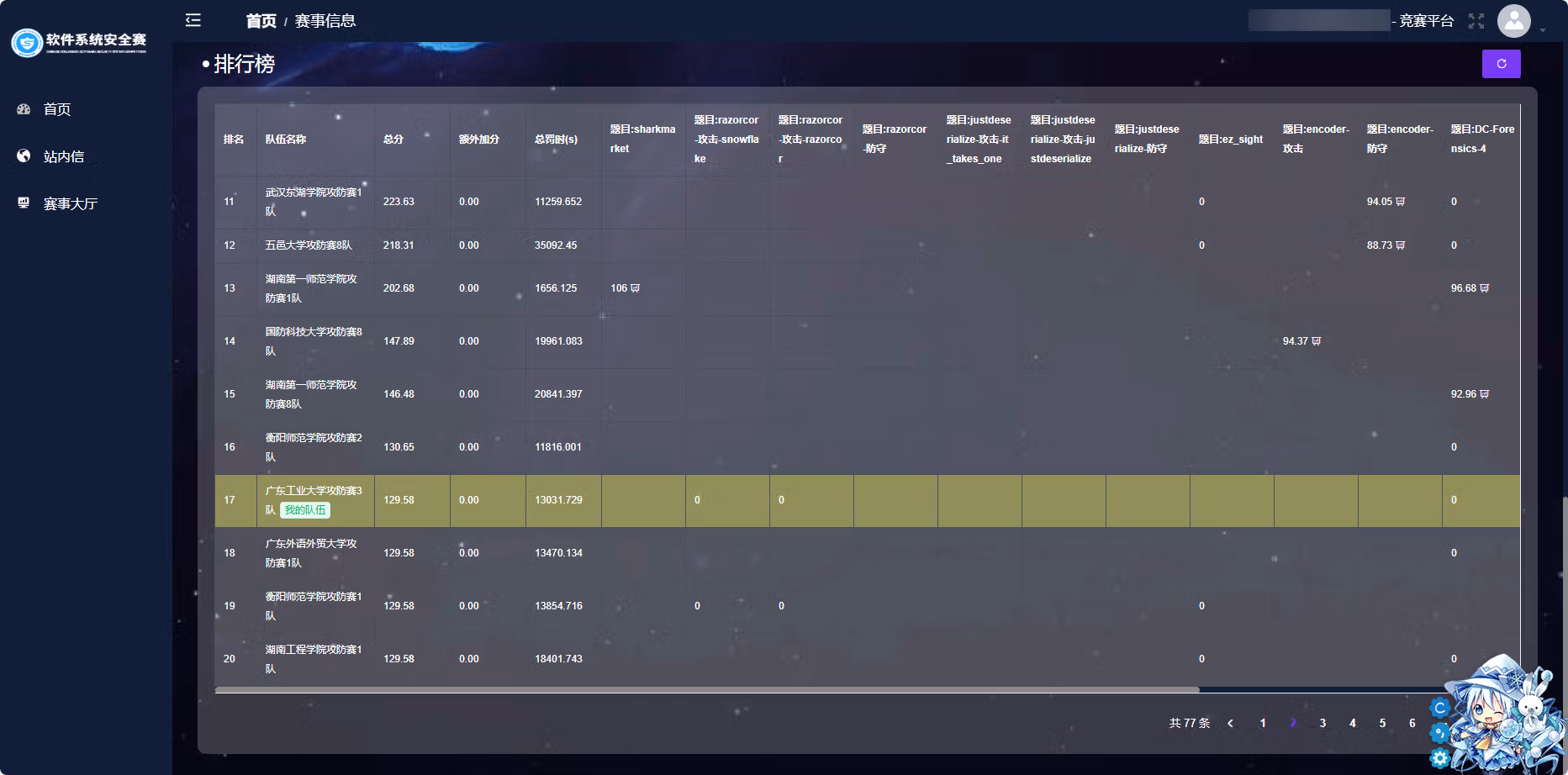Click 题目:encoder-攻击 column header
Image resolution: width=1568 pixels, height=775 pixels.
(x=1316, y=139)
